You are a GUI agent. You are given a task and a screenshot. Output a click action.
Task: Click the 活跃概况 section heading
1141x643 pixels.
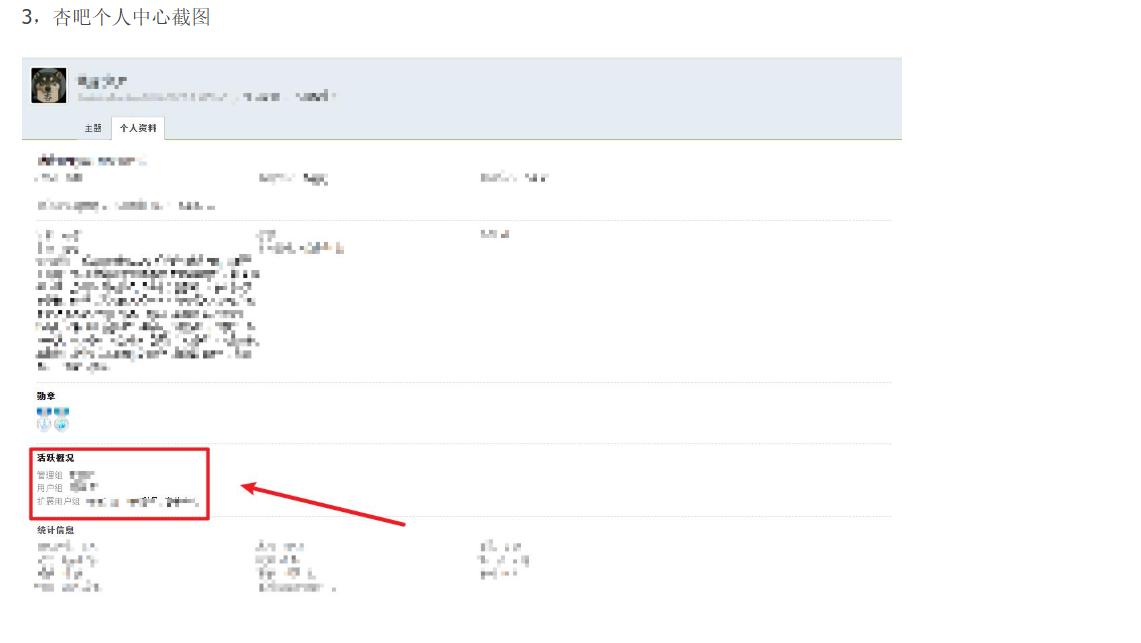(x=56, y=458)
